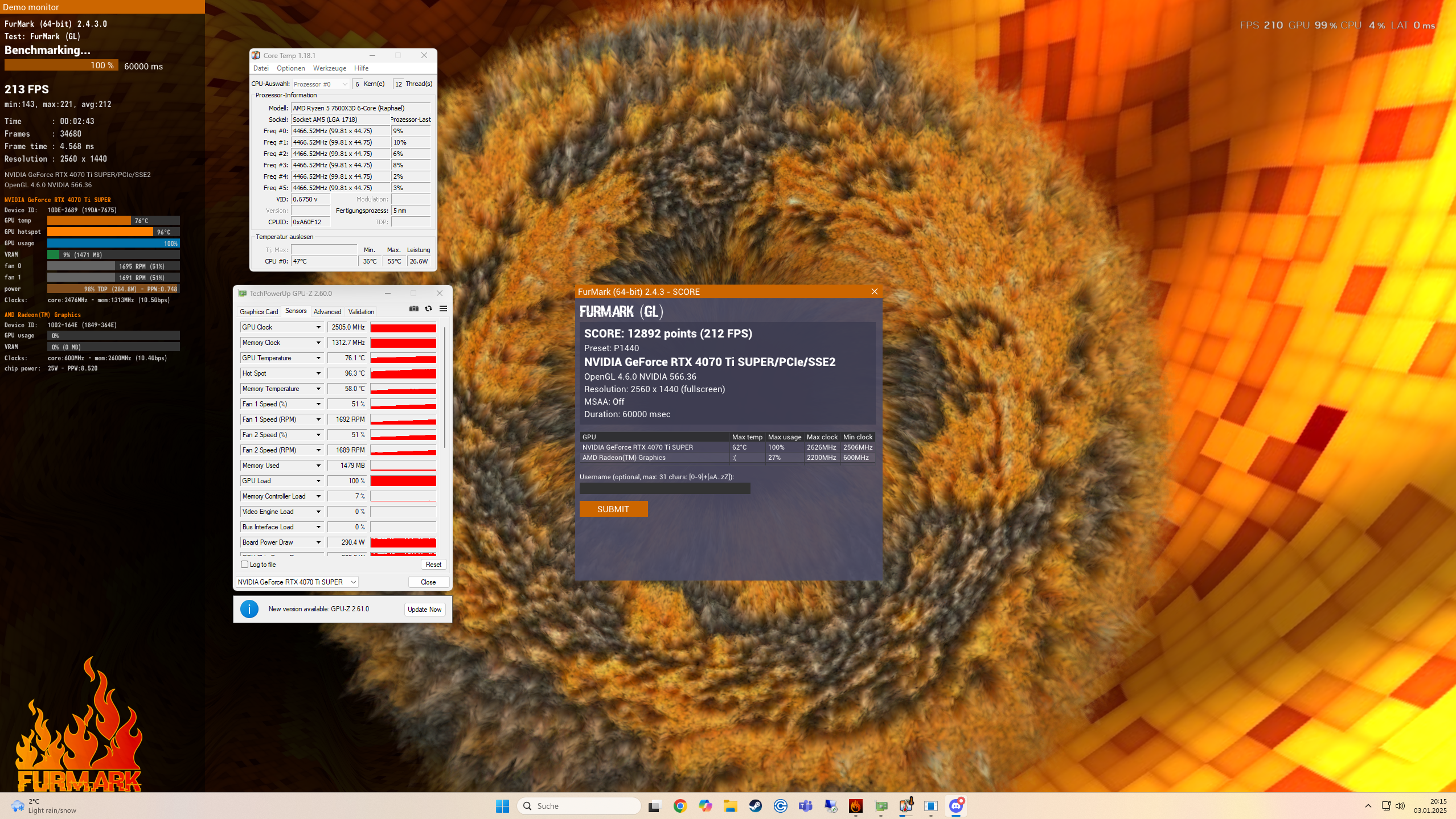Open the Hot Spot sensor dropdown arrow
1456x819 pixels.
318,373
